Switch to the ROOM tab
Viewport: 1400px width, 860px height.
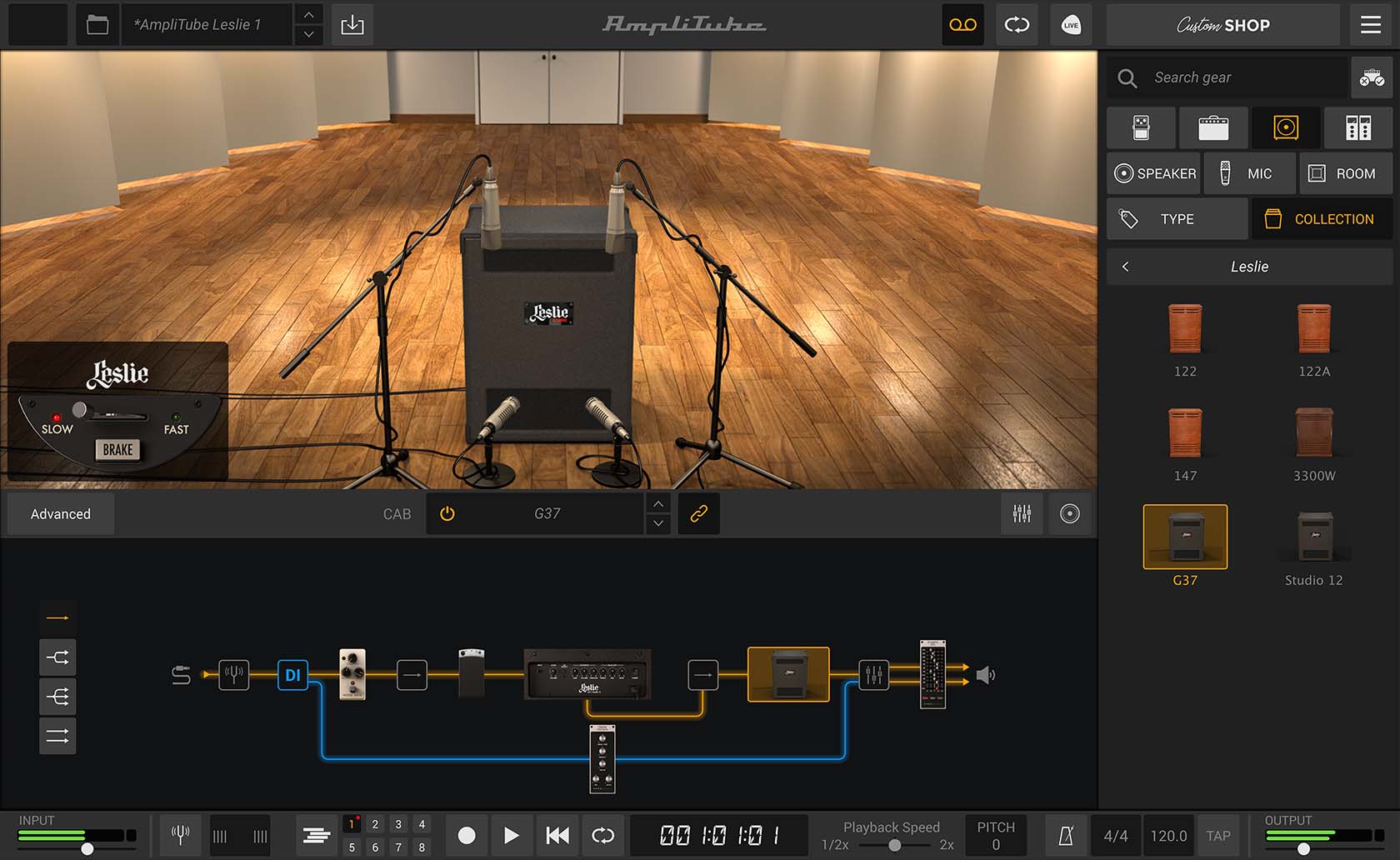[x=1346, y=173]
